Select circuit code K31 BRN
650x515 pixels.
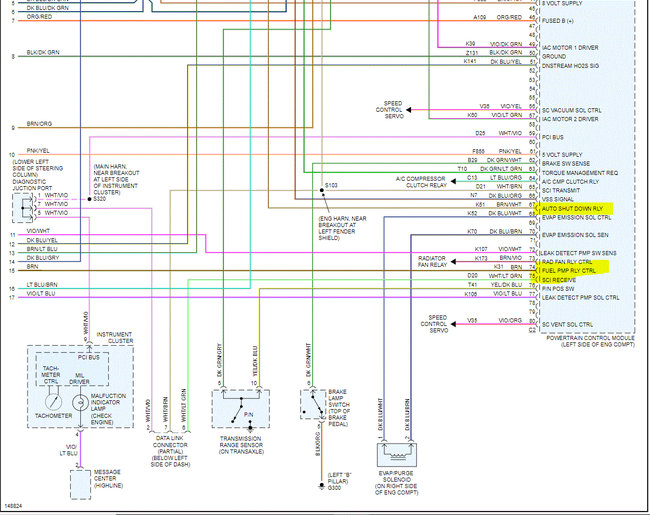[x=508, y=267]
